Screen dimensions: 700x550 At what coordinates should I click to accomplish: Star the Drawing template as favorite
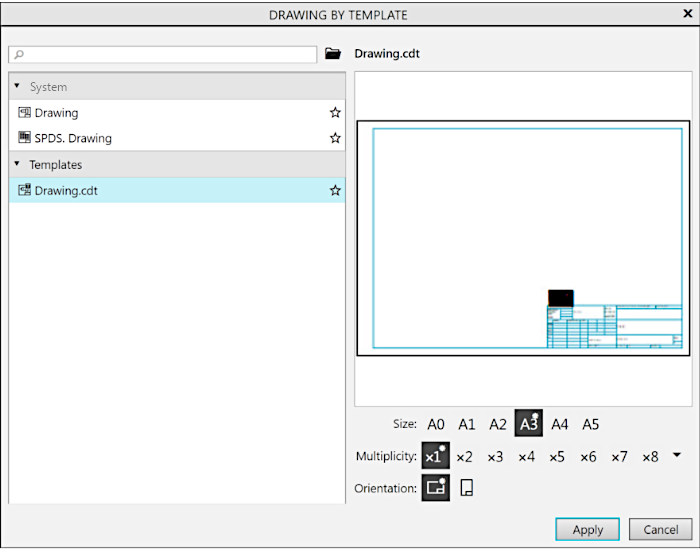click(x=335, y=113)
